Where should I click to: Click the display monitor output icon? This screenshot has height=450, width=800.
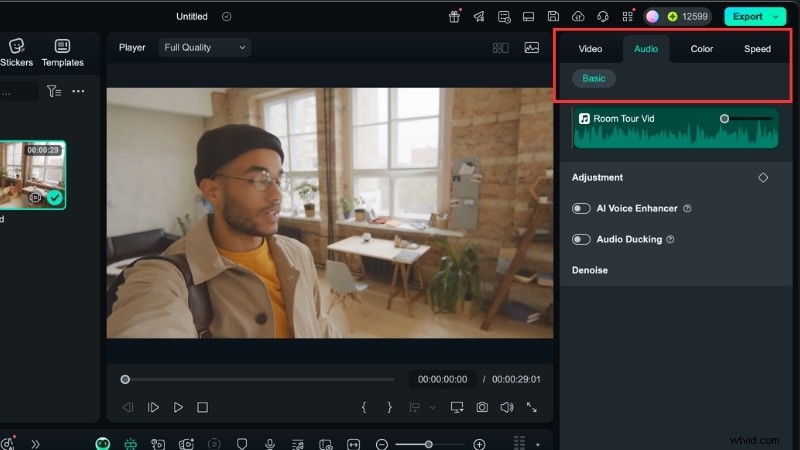click(x=457, y=407)
